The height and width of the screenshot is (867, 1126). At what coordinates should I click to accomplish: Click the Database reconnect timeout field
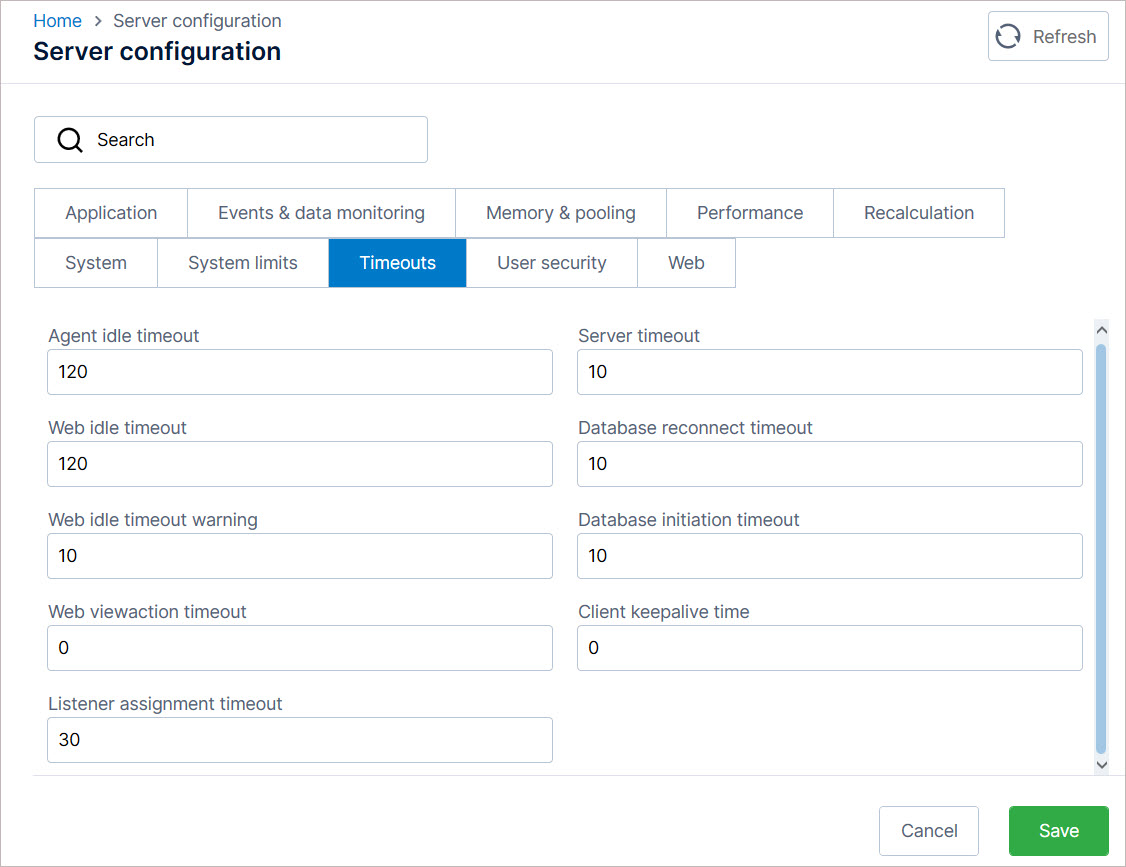(x=829, y=464)
